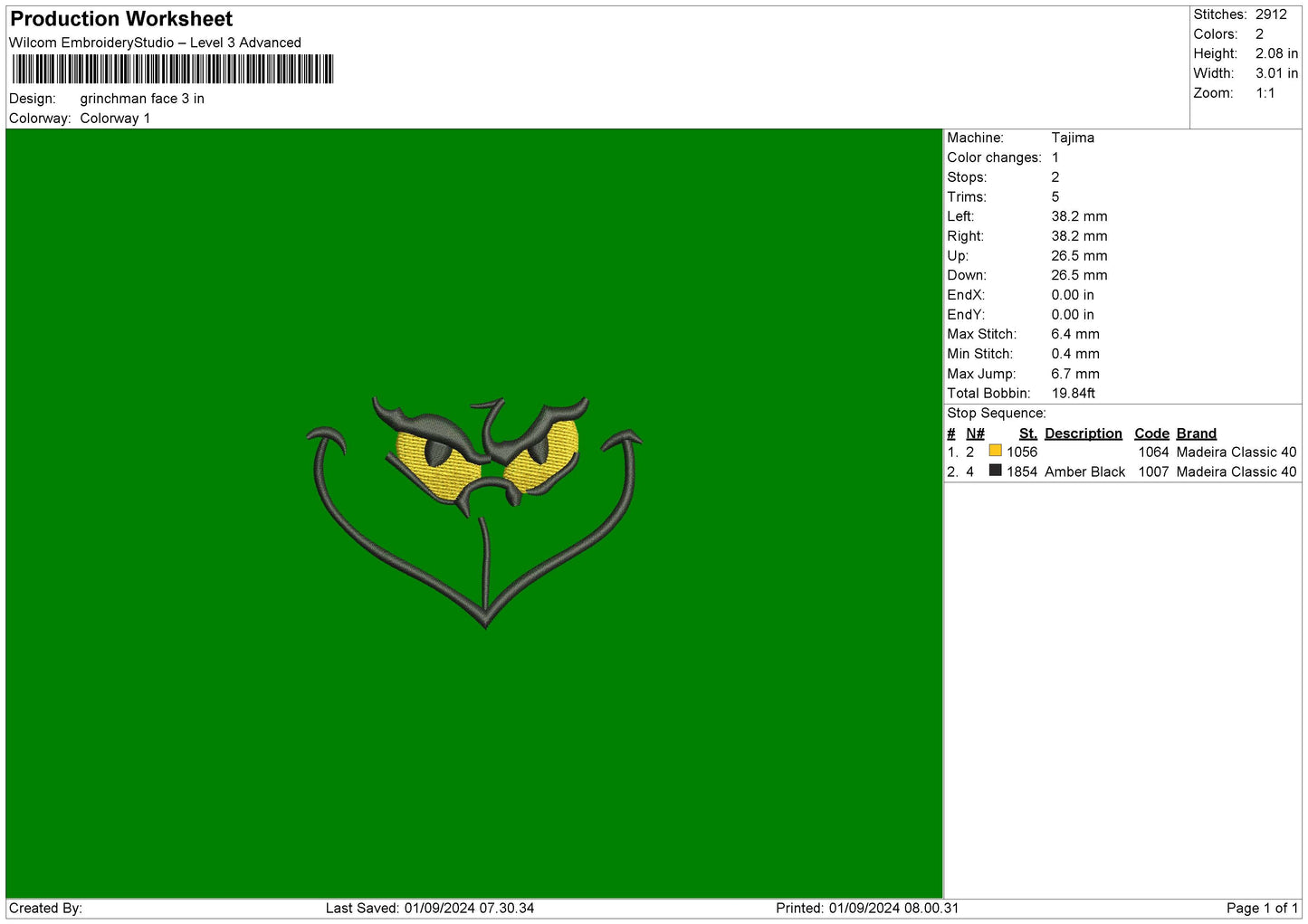This screenshot has height=924, width=1308.
Task: Click the design name 'grinchman face 3 in'
Action: (x=142, y=99)
